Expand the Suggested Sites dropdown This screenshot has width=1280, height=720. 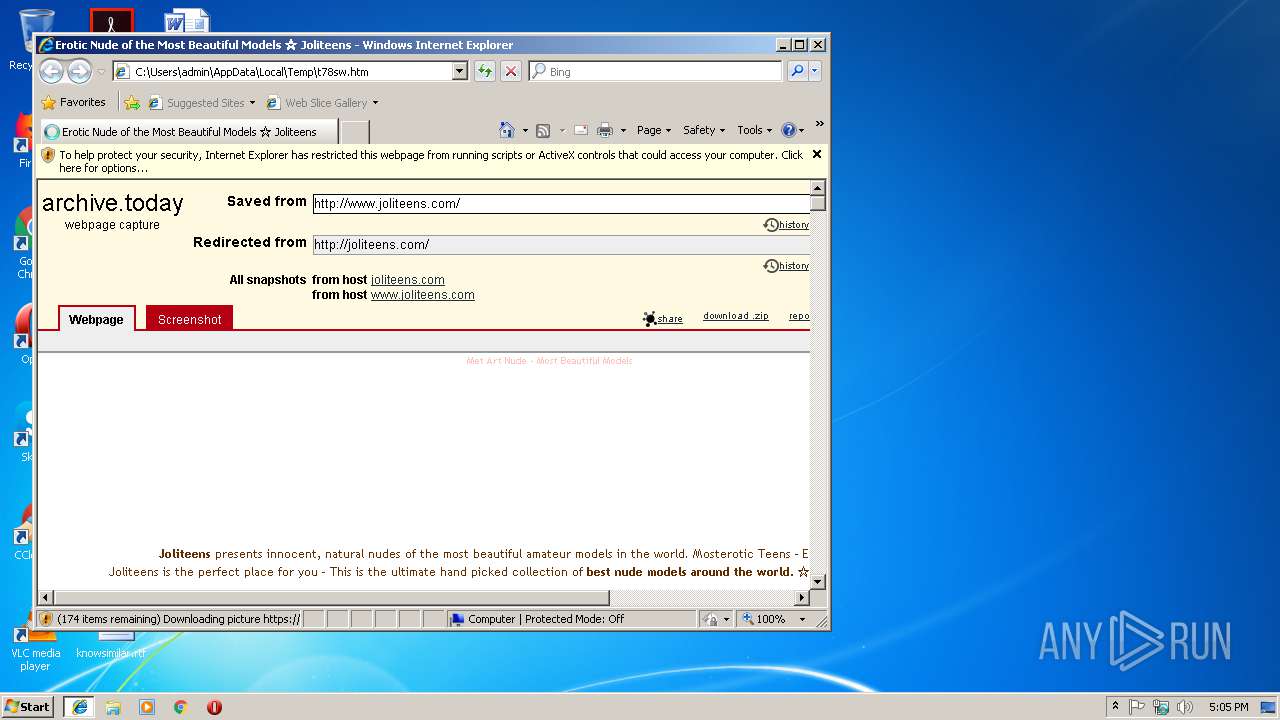[x=252, y=102]
